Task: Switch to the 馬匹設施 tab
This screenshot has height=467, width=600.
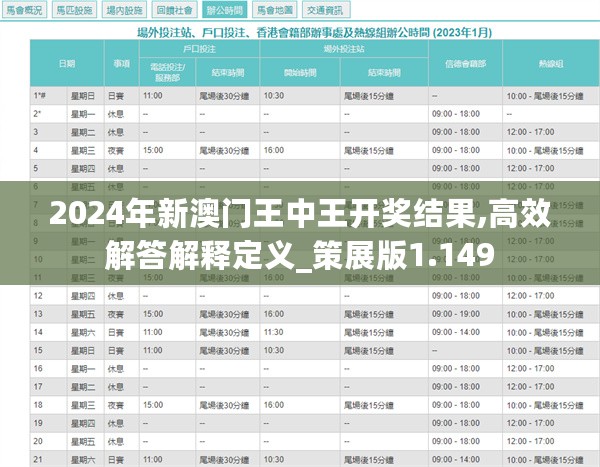Action: [x=74, y=10]
